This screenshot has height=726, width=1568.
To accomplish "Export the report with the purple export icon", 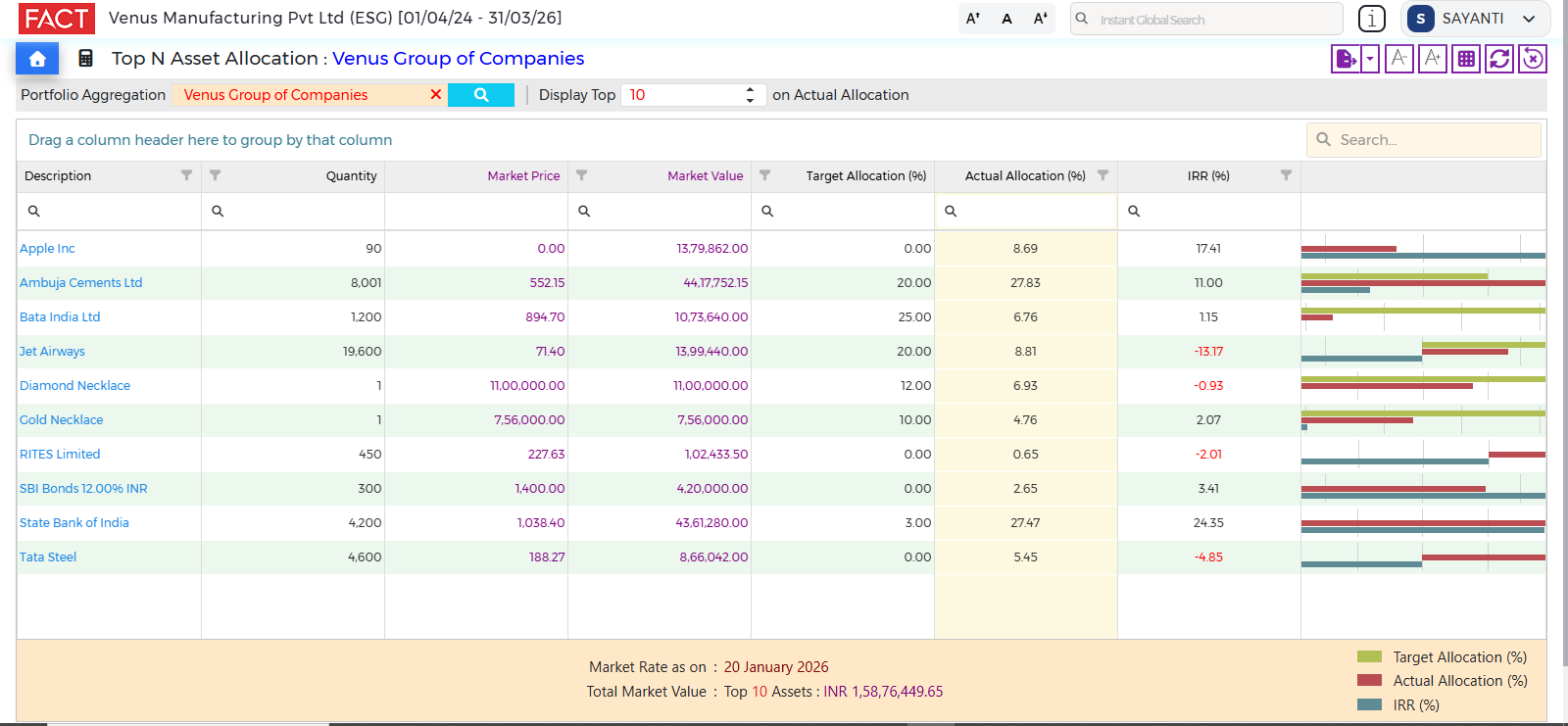I will pos(1346,59).
